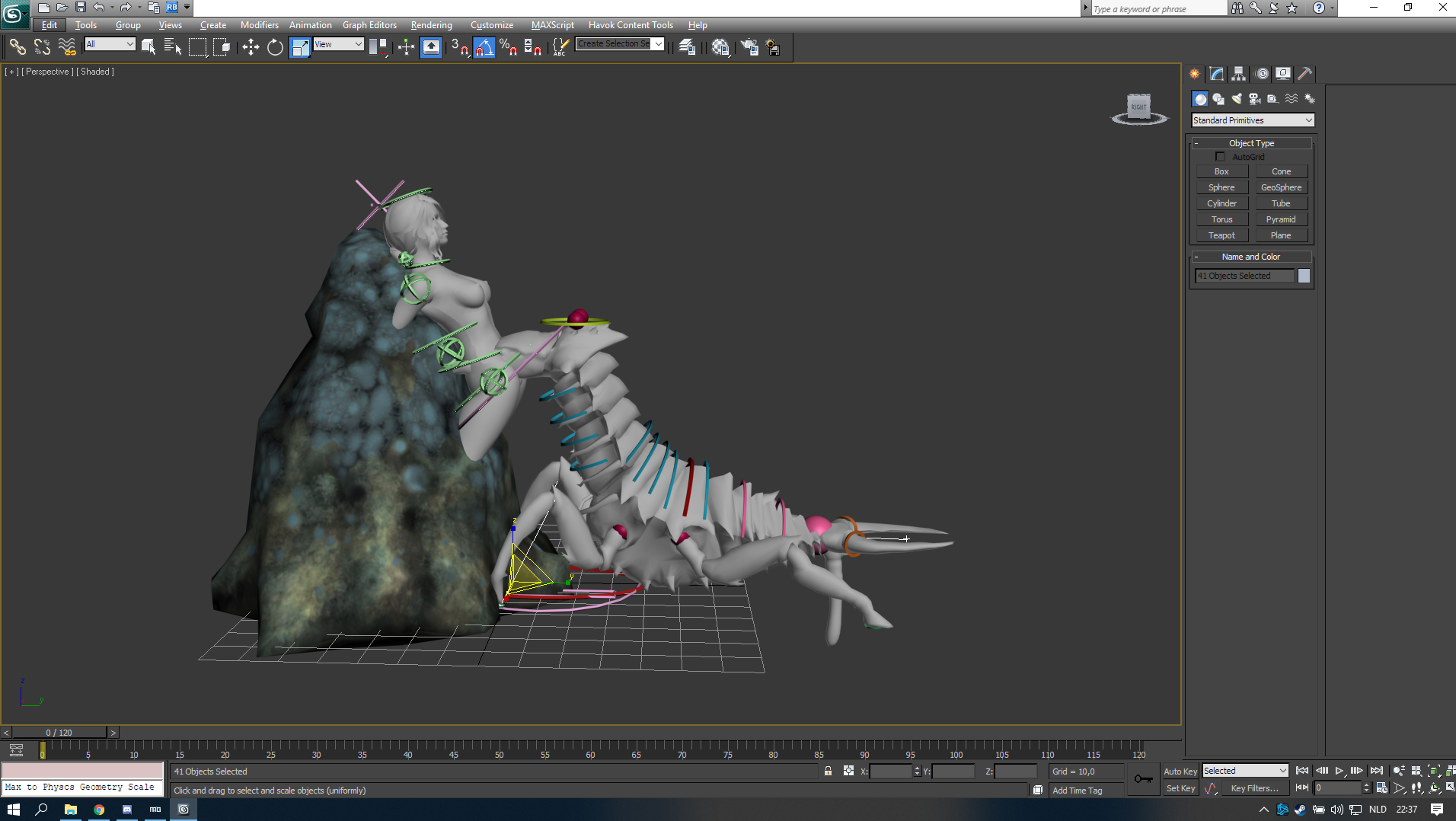Click the Select by Name tool

pos(173,47)
